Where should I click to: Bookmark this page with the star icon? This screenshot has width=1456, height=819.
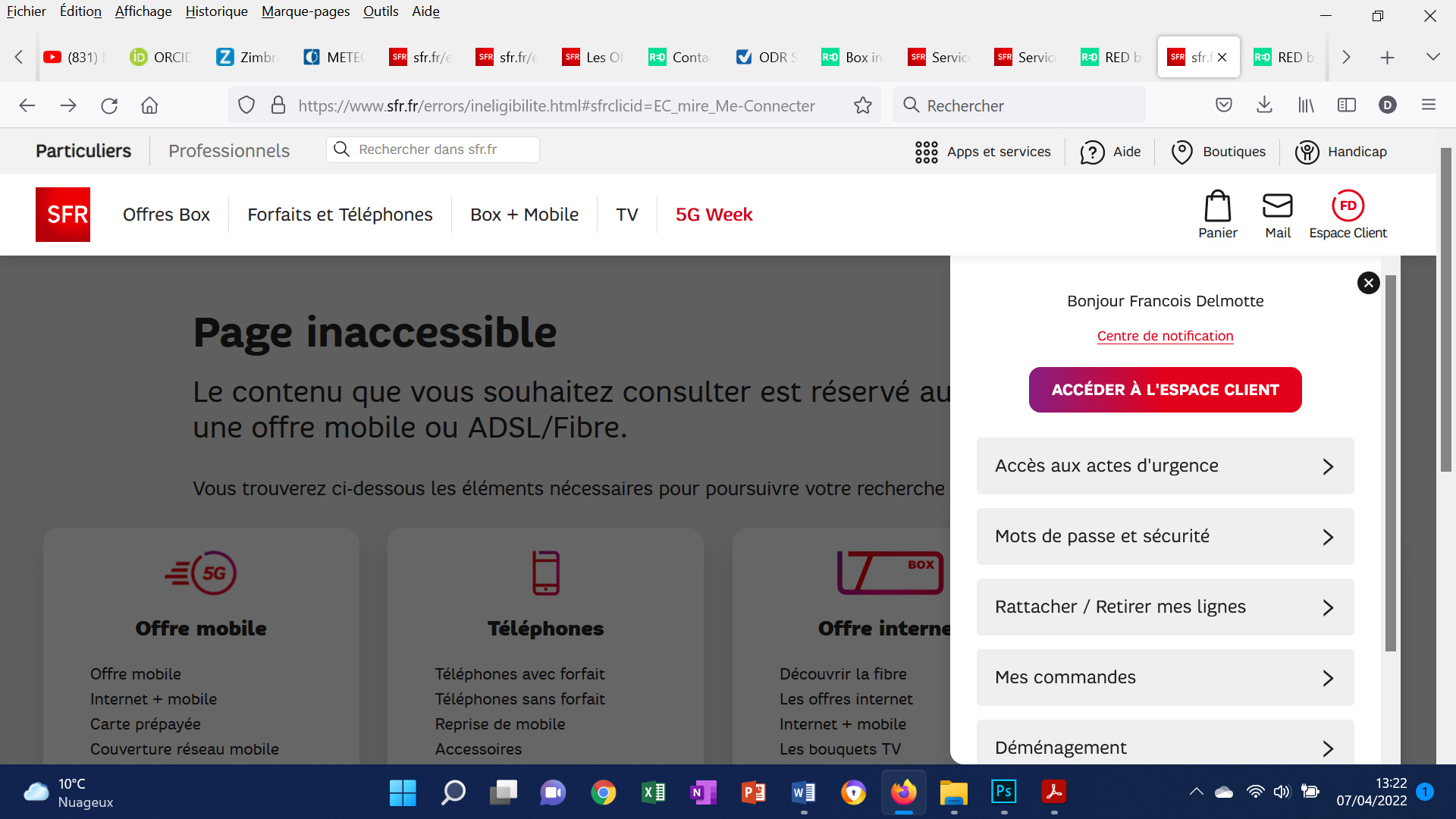click(862, 105)
